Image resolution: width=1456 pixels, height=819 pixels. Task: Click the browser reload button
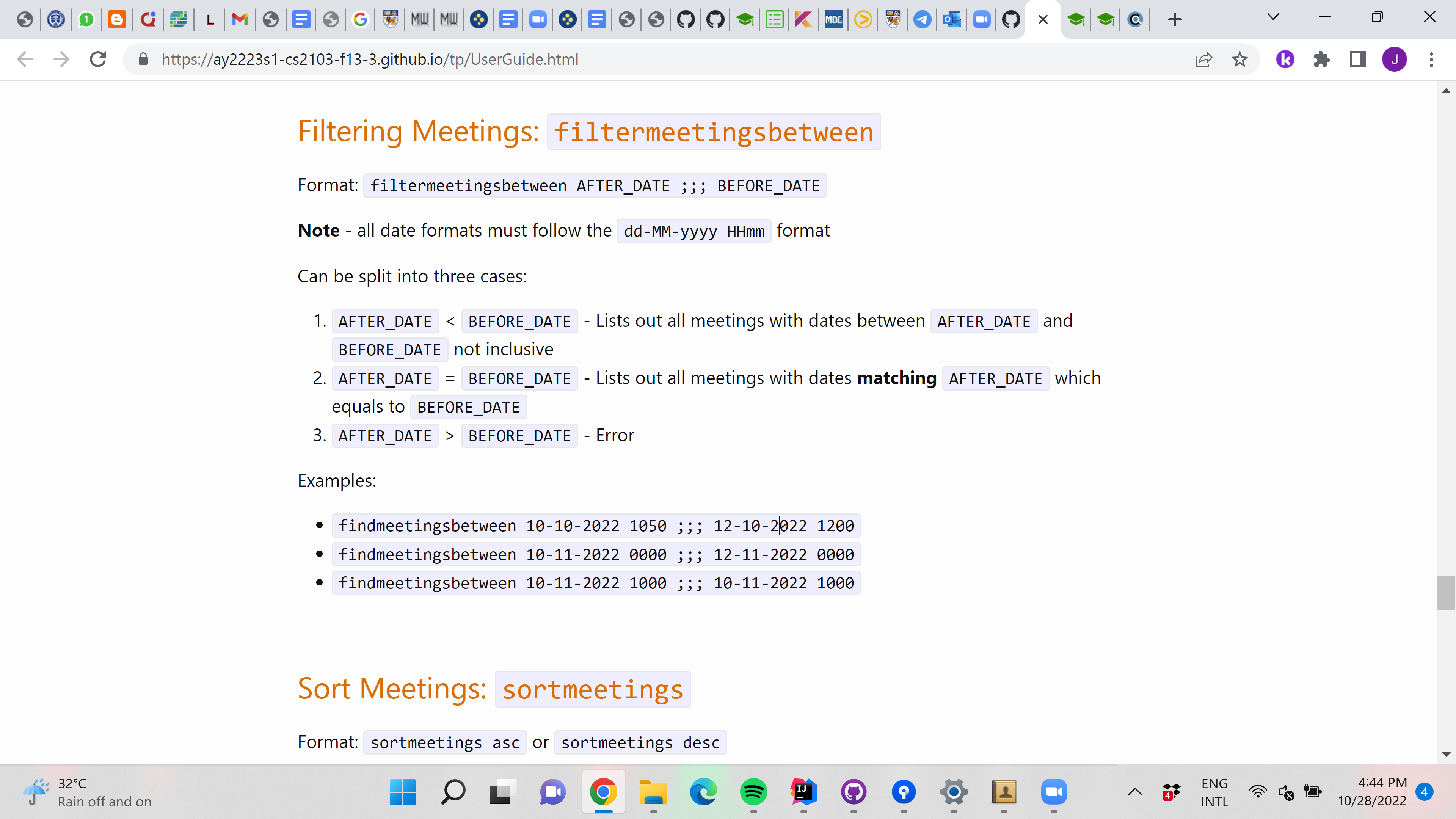(98, 60)
